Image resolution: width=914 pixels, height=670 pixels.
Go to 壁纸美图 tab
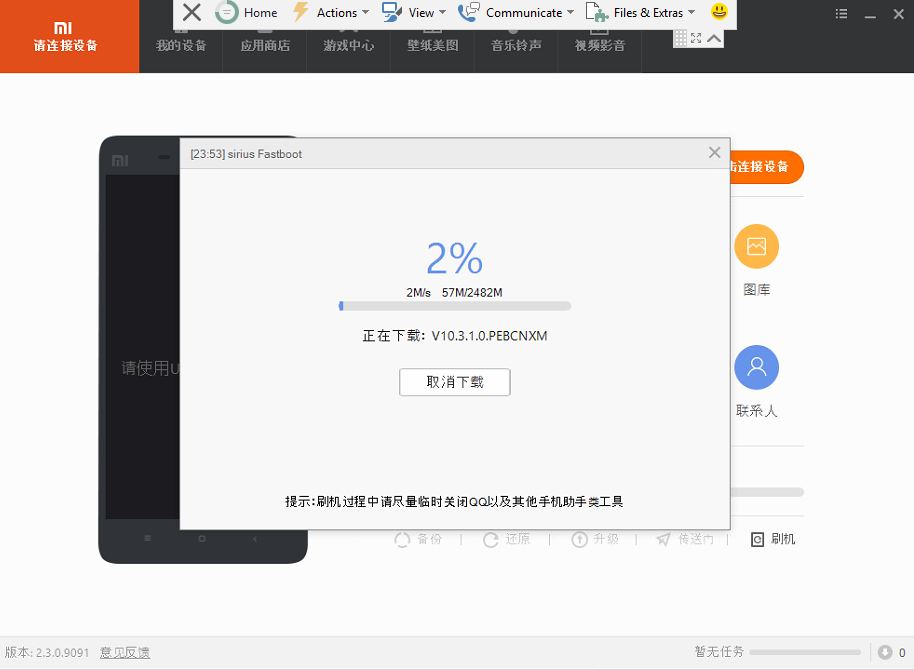pyautogui.click(x=433, y=45)
